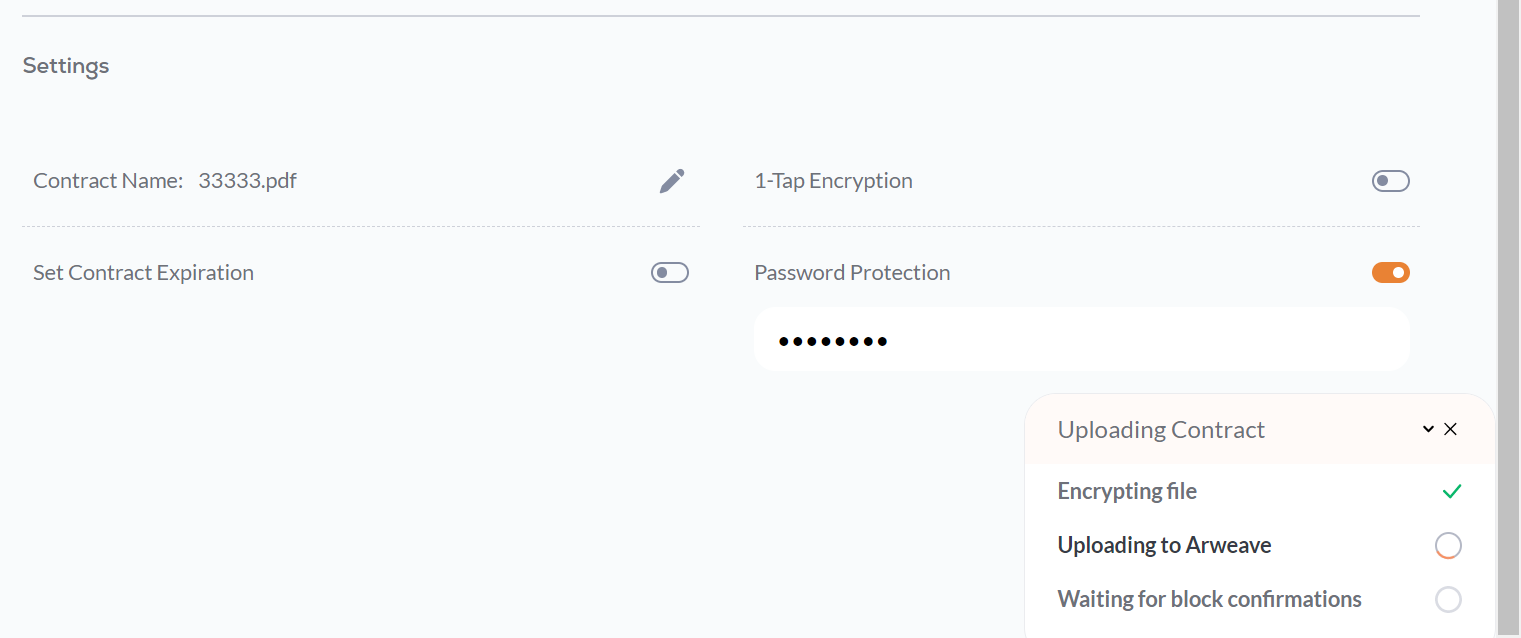Click the Uploading Contract header title
The image size is (1521, 638).
1161,430
